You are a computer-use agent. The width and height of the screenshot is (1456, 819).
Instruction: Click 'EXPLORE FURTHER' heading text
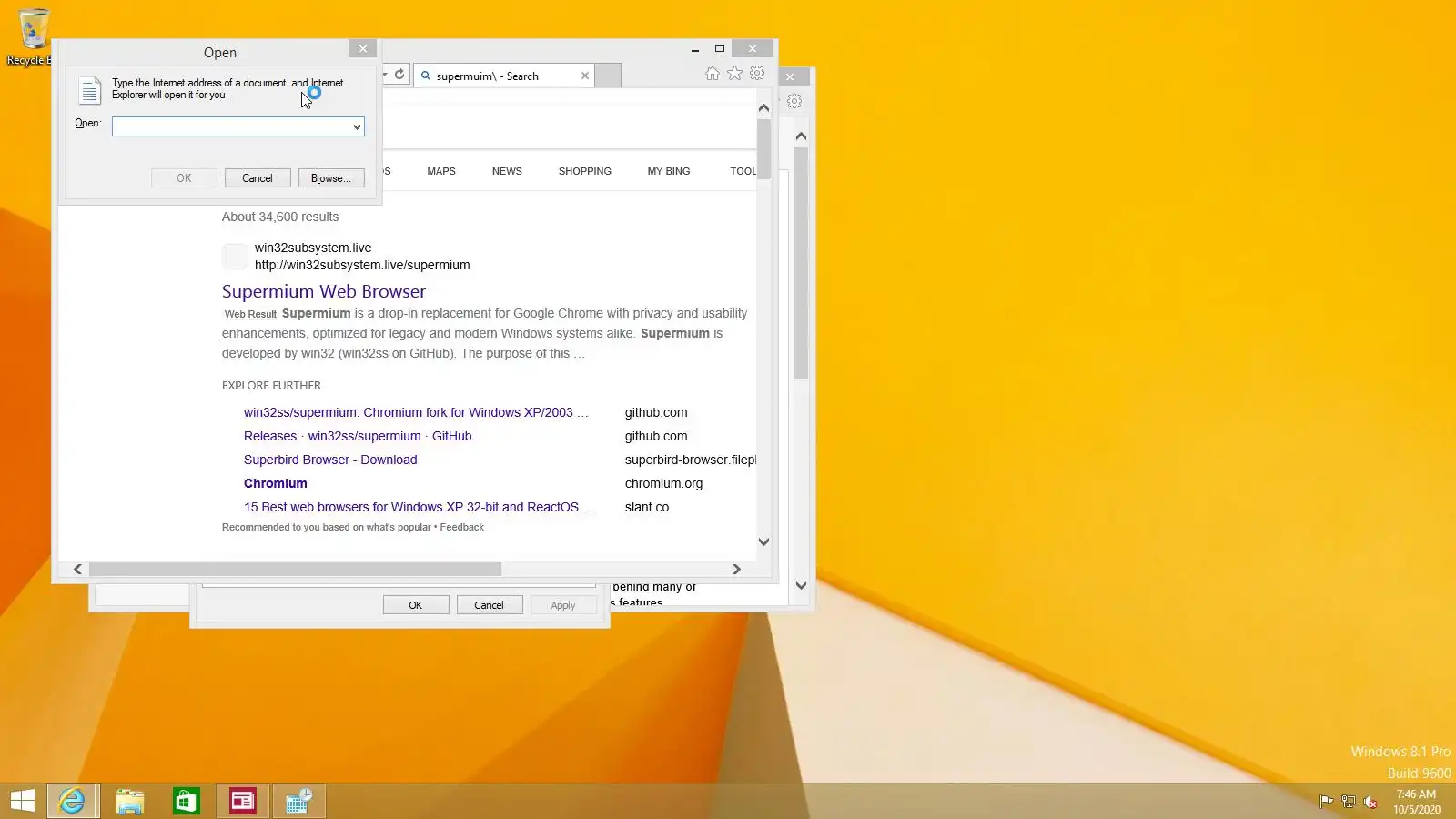[x=271, y=386]
